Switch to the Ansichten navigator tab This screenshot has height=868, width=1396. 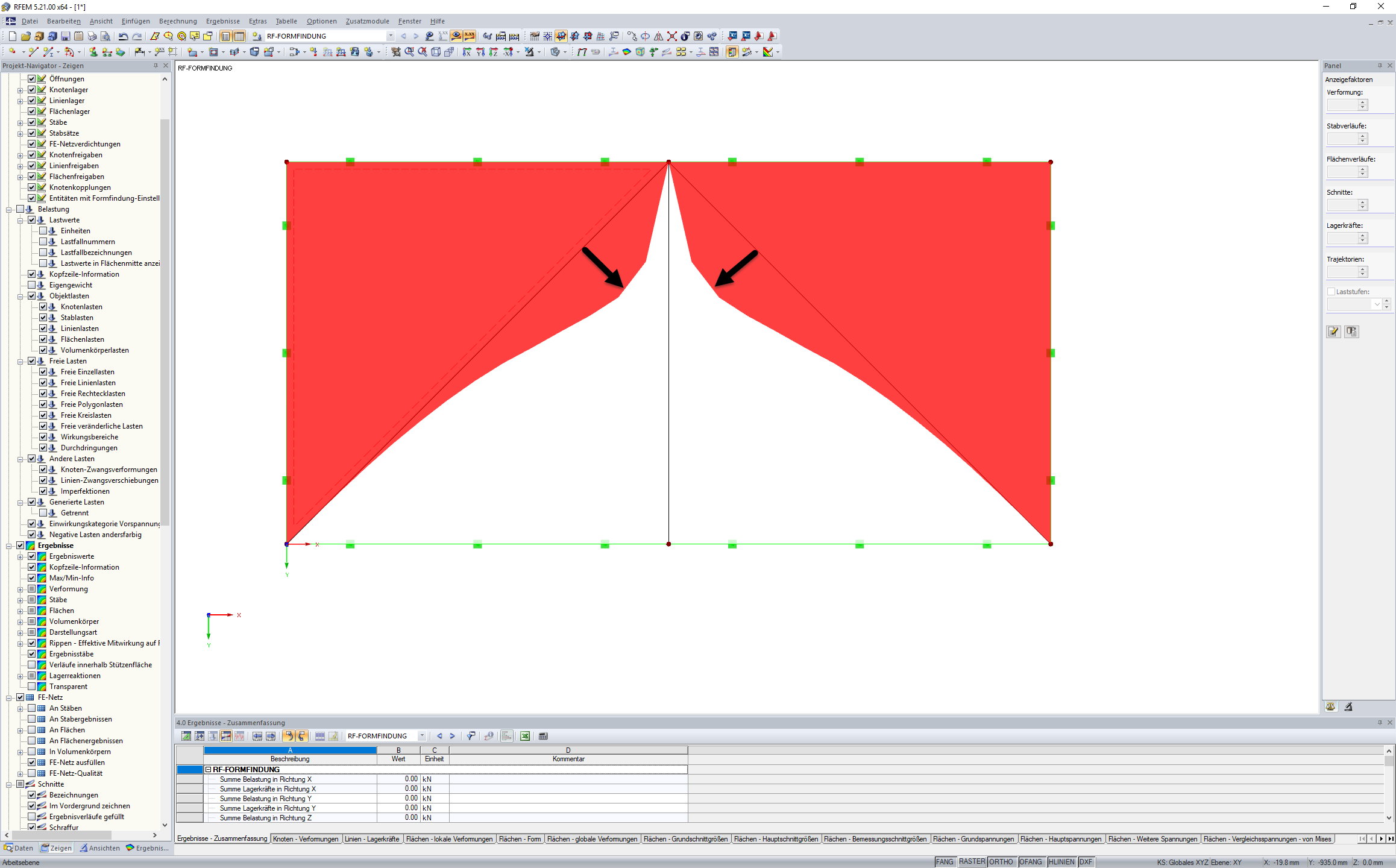100,848
